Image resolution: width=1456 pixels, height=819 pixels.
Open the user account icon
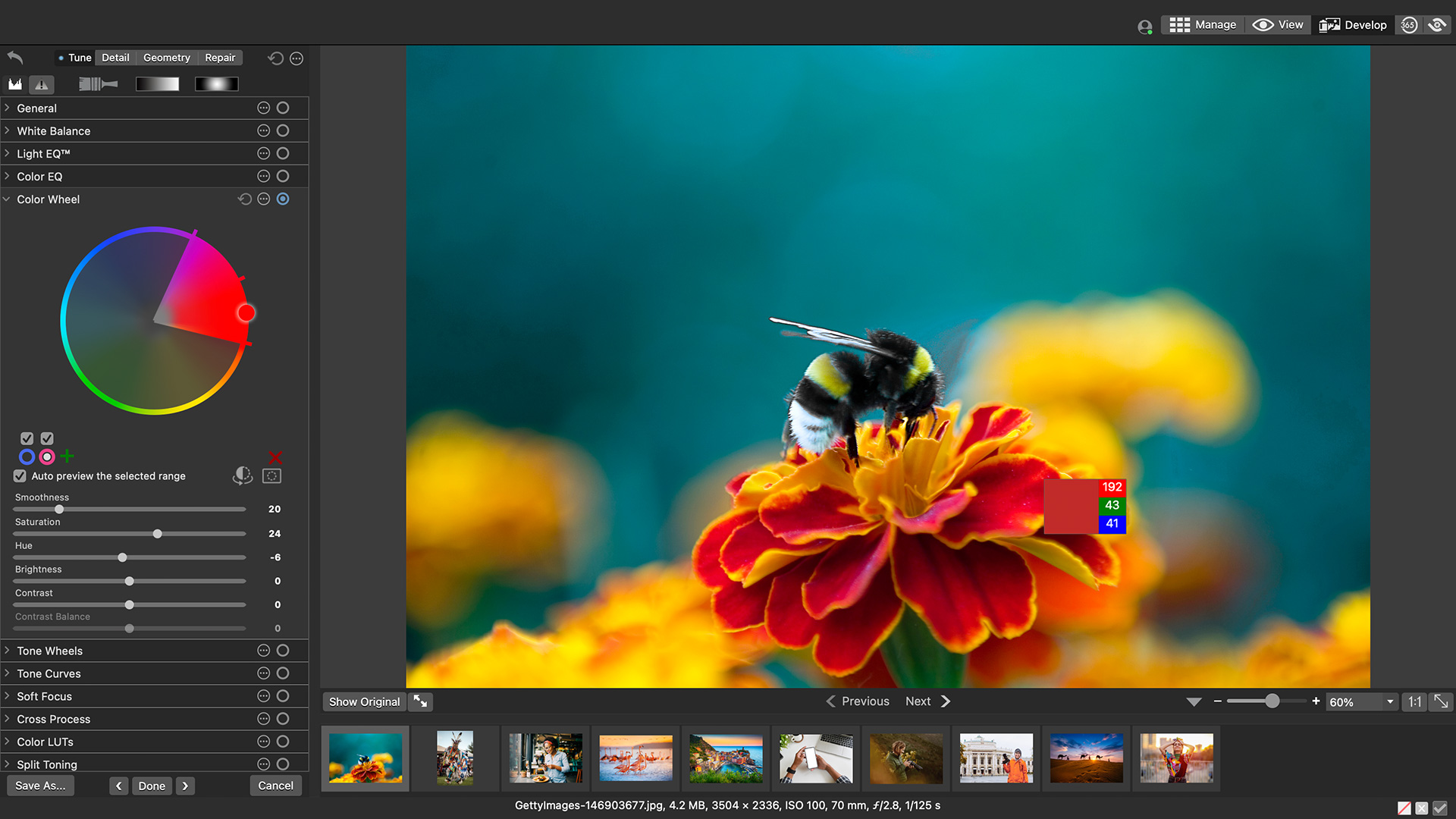pos(1145,27)
